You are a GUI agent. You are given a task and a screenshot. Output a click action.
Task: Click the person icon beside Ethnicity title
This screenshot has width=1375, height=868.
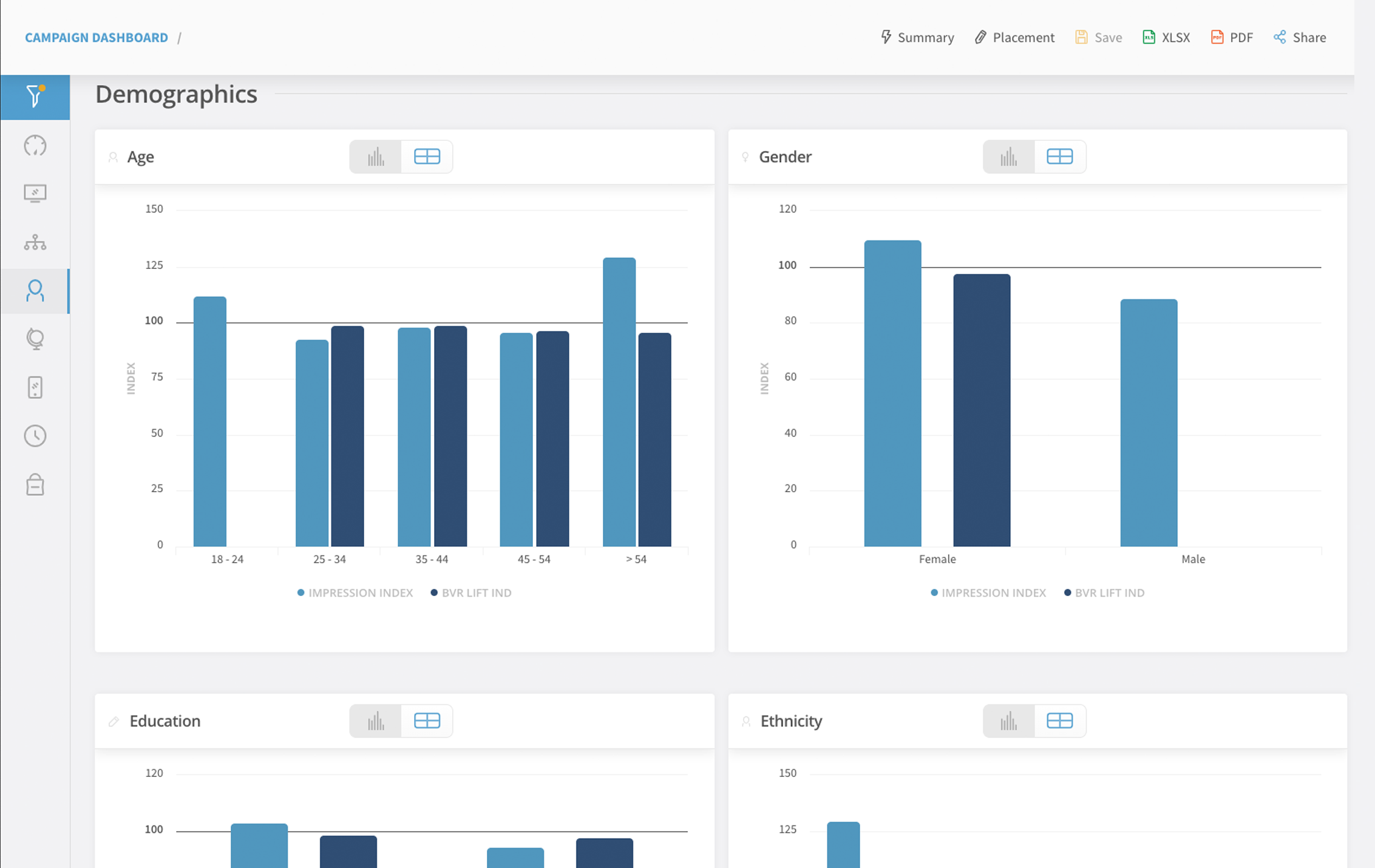(x=746, y=721)
